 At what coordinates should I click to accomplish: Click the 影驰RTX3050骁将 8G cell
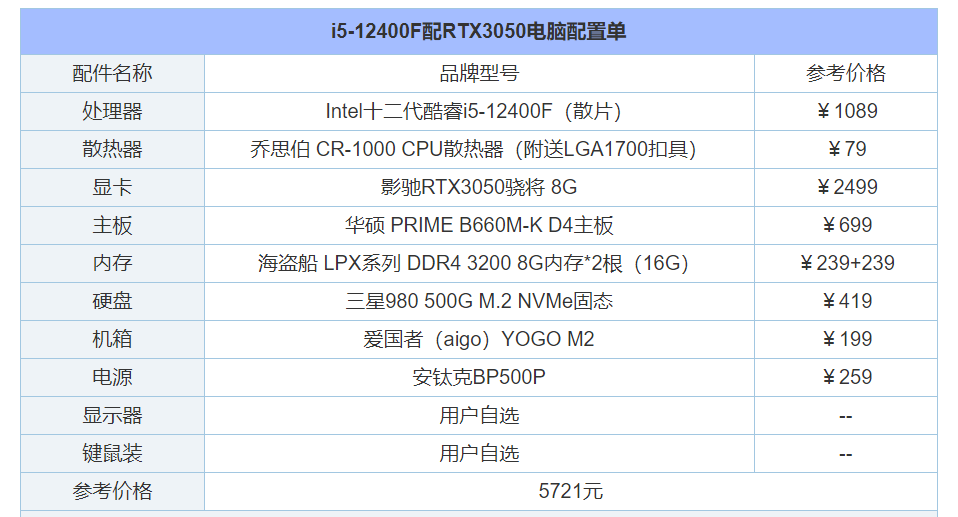click(x=479, y=187)
